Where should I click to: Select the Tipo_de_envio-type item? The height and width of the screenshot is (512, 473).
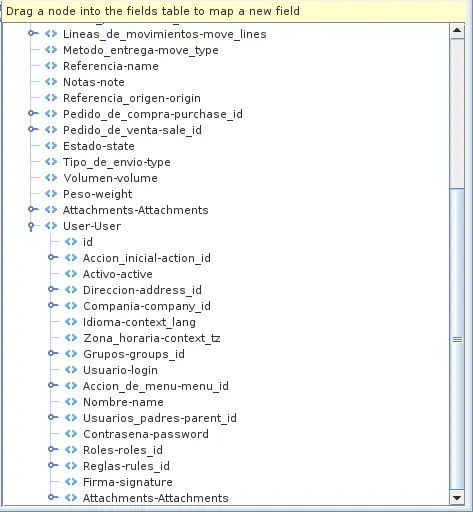(x=117, y=162)
